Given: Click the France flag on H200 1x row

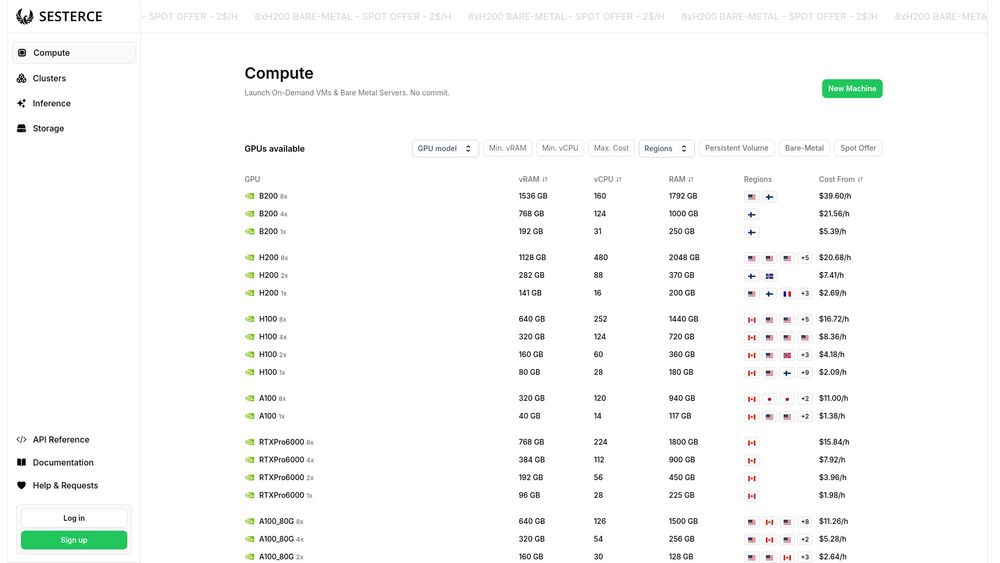Looking at the screenshot, I should [x=787, y=294].
